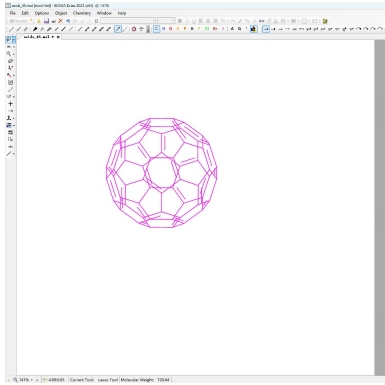Image resolution: width=385 pixels, height=385 pixels.
Task: Click the fullerene structure on the canvas
Action: coord(162,173)
